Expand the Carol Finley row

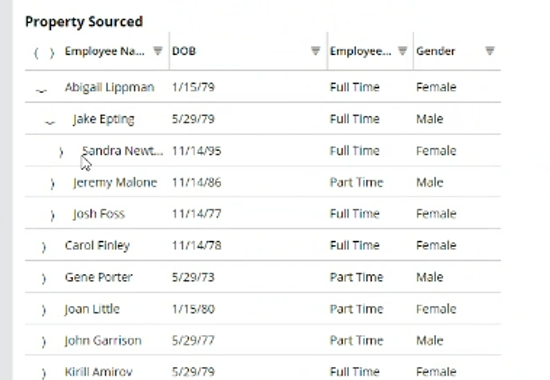(43, 247)
